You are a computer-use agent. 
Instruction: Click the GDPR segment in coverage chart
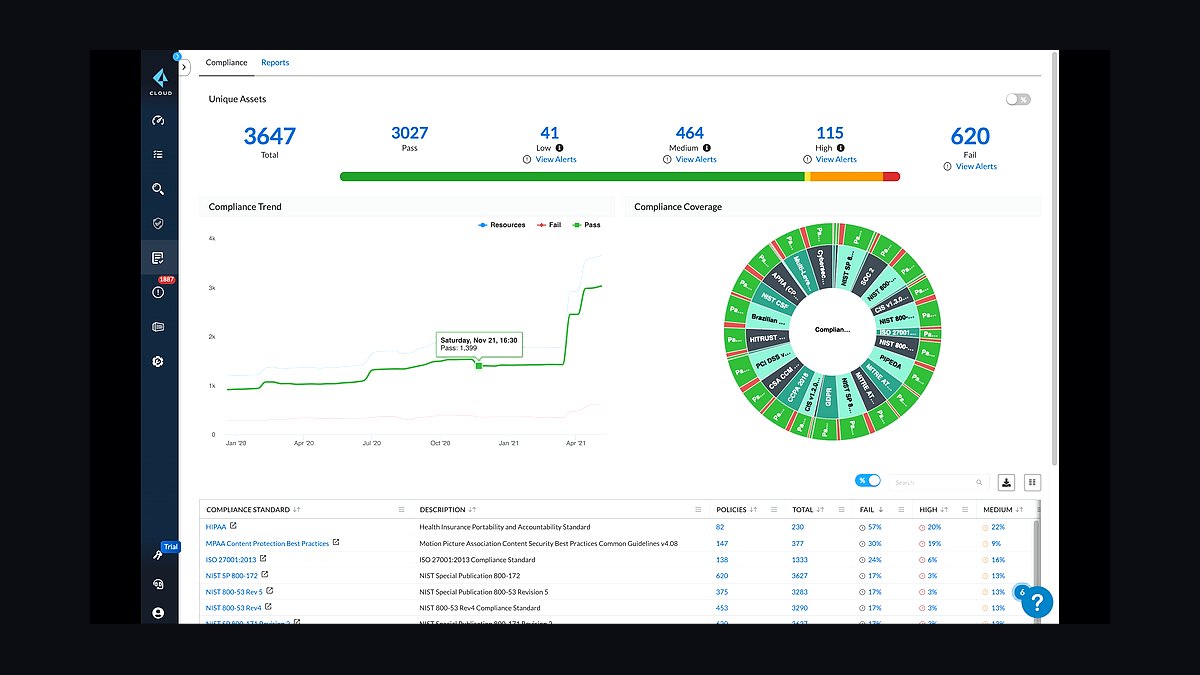pyautogui.click(x=828, y=397)
